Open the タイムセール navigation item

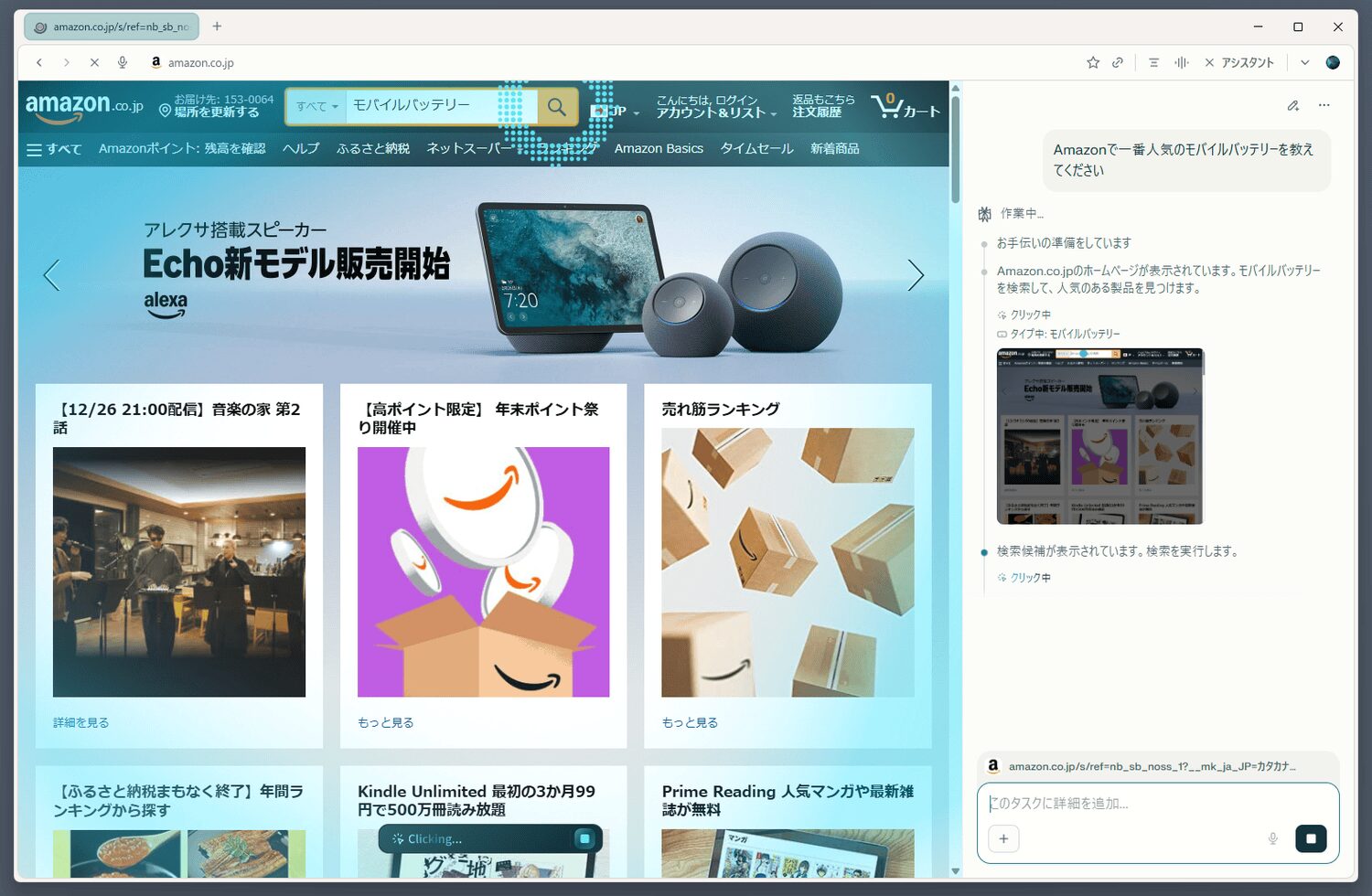756,149
